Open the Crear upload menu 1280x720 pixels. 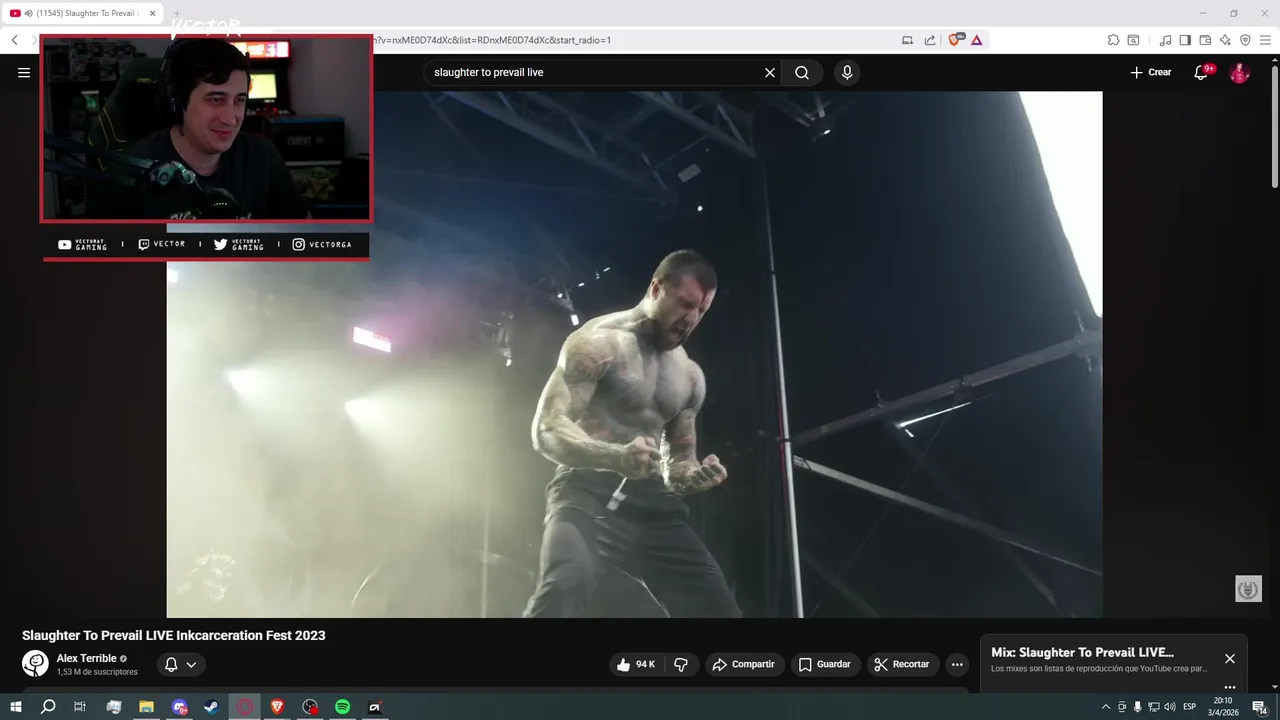1151,73
